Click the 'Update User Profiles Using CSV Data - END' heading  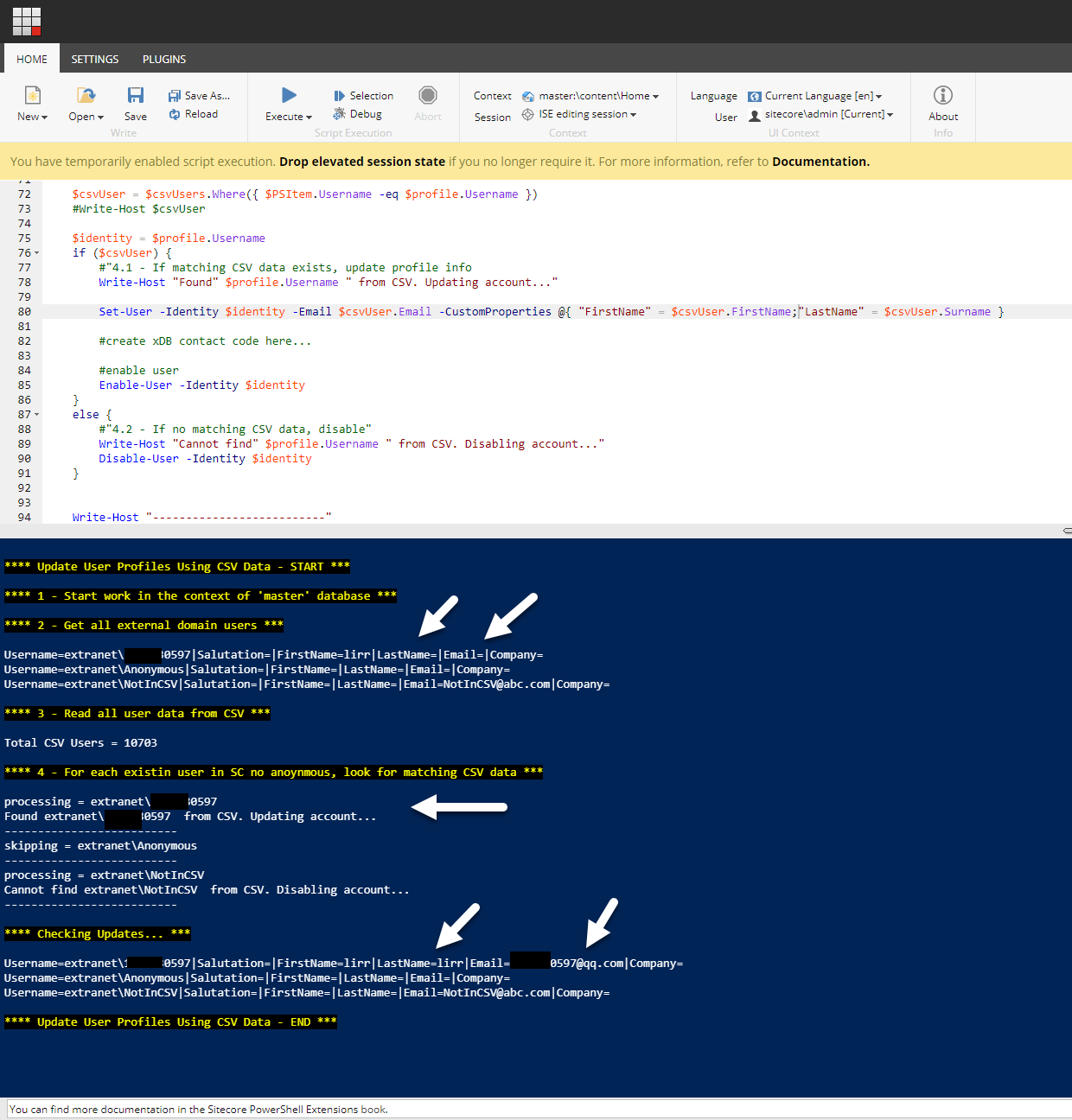170,1022
